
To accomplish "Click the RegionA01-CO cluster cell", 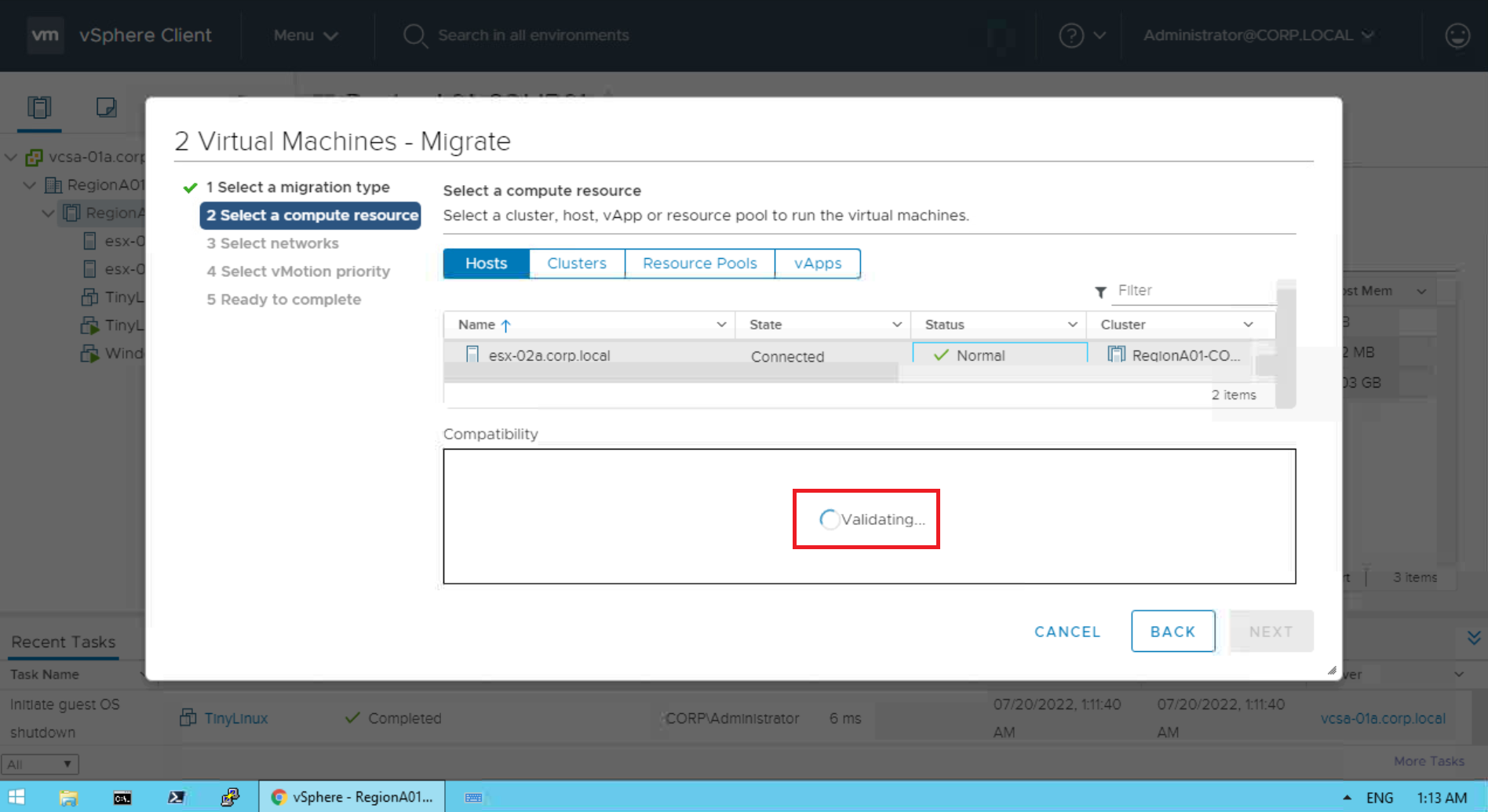I will pos(1173,355).
